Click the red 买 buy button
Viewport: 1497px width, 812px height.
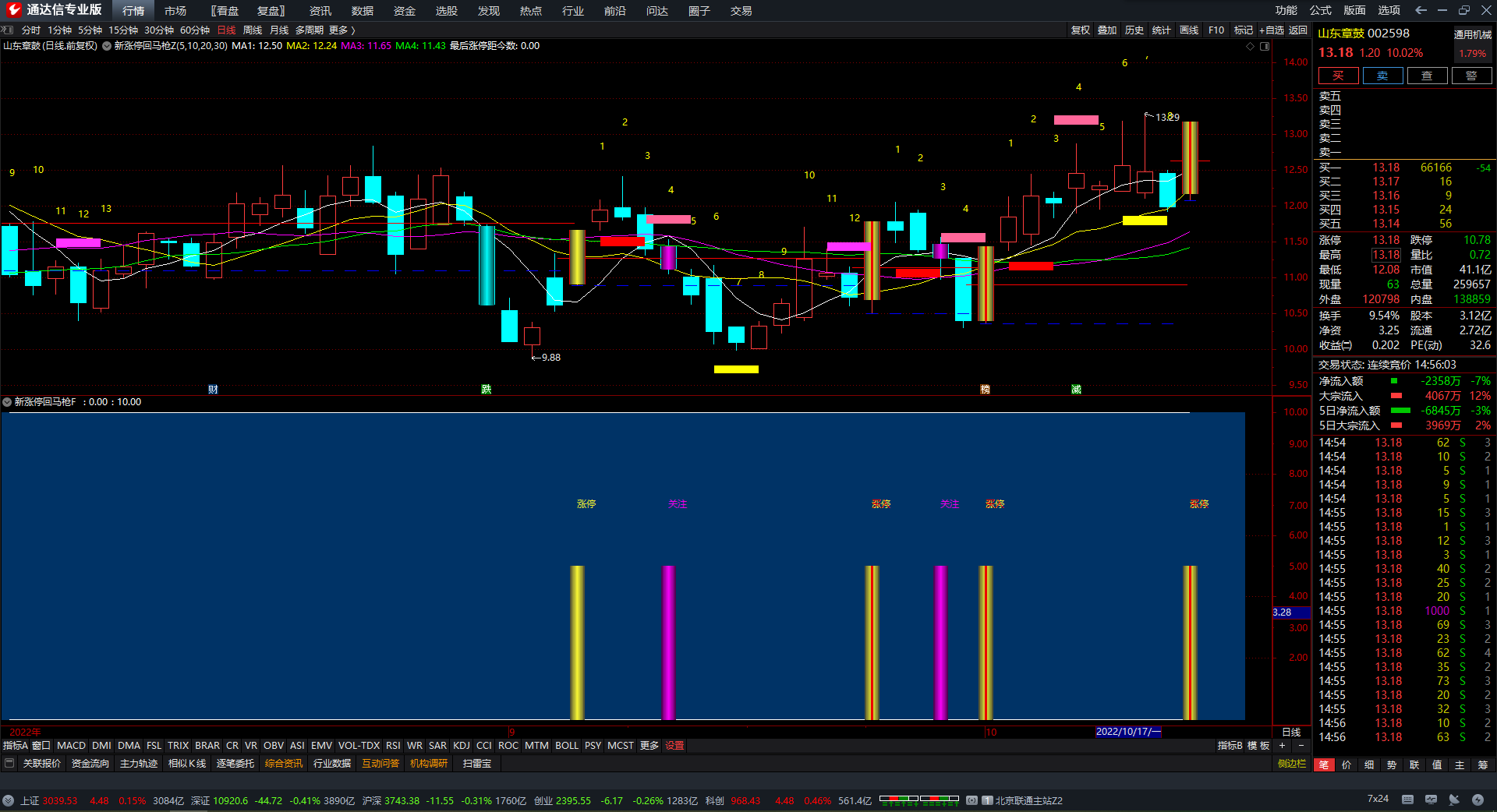click(1338, 76)
